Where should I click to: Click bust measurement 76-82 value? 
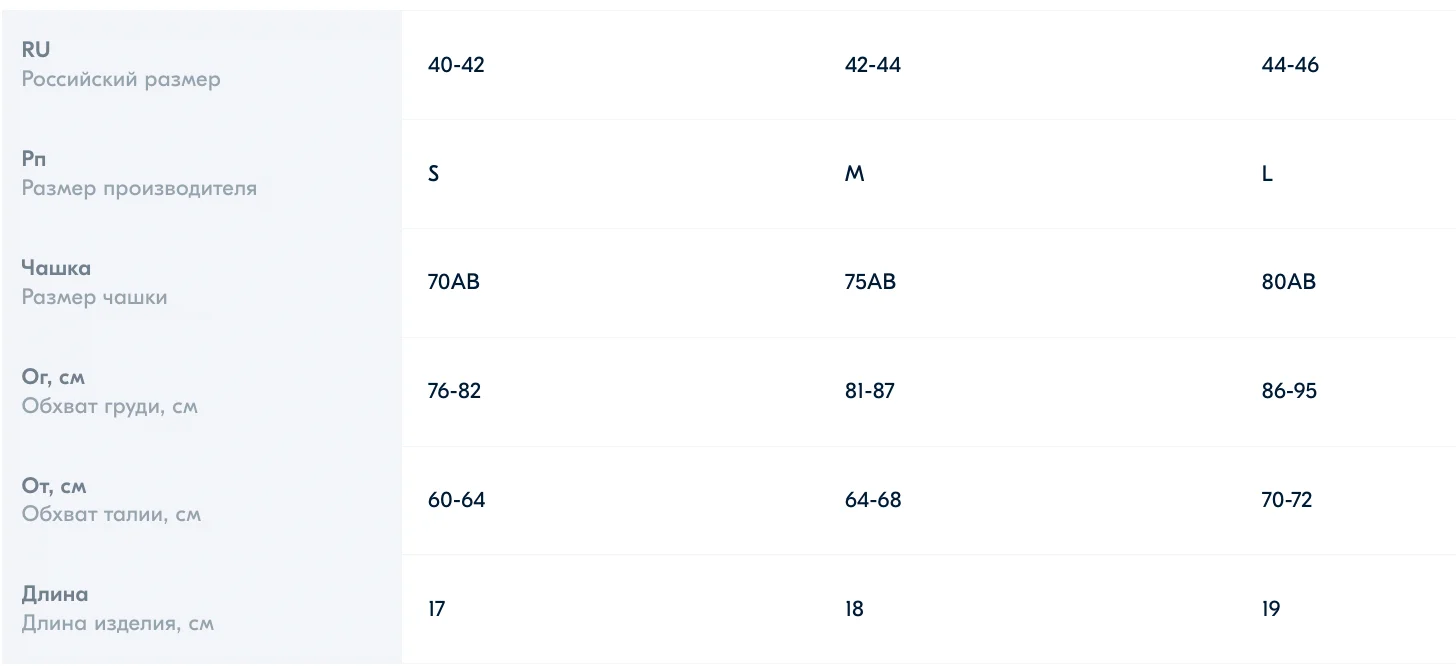click(454, 391)
